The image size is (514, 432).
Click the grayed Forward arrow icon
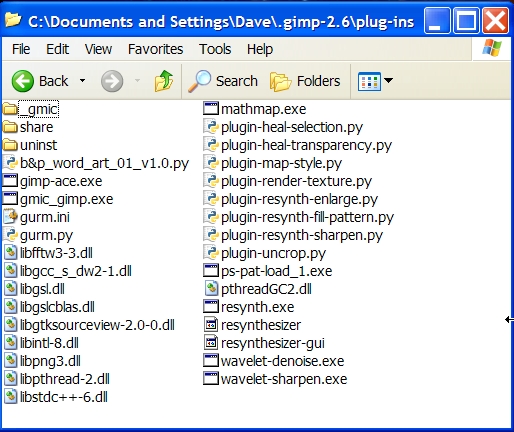click(112, 81)
